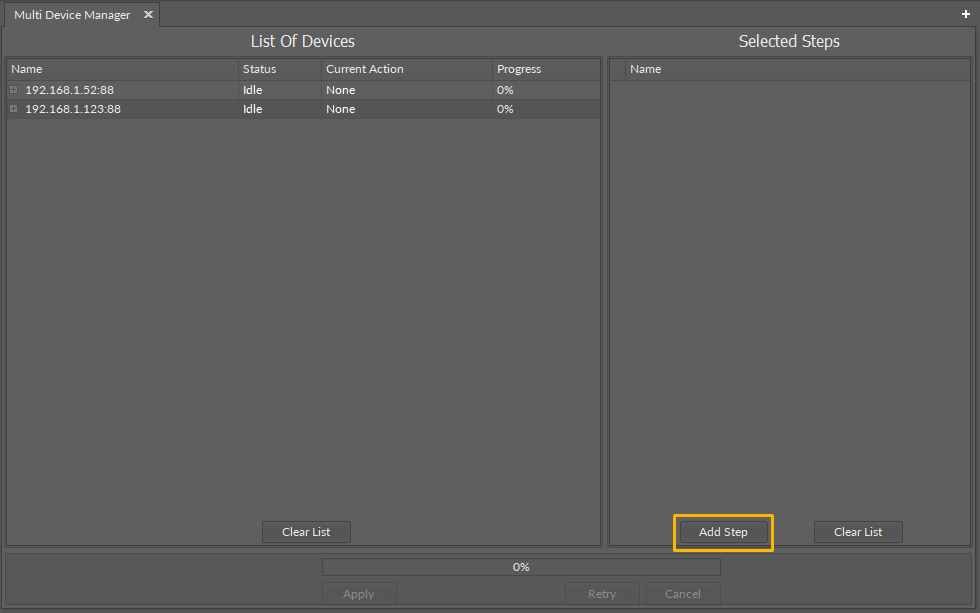Clear the Selected Steps list
The width and height of the screenshot is (980, 613).
pyautogui.click(x=857, y=531)
